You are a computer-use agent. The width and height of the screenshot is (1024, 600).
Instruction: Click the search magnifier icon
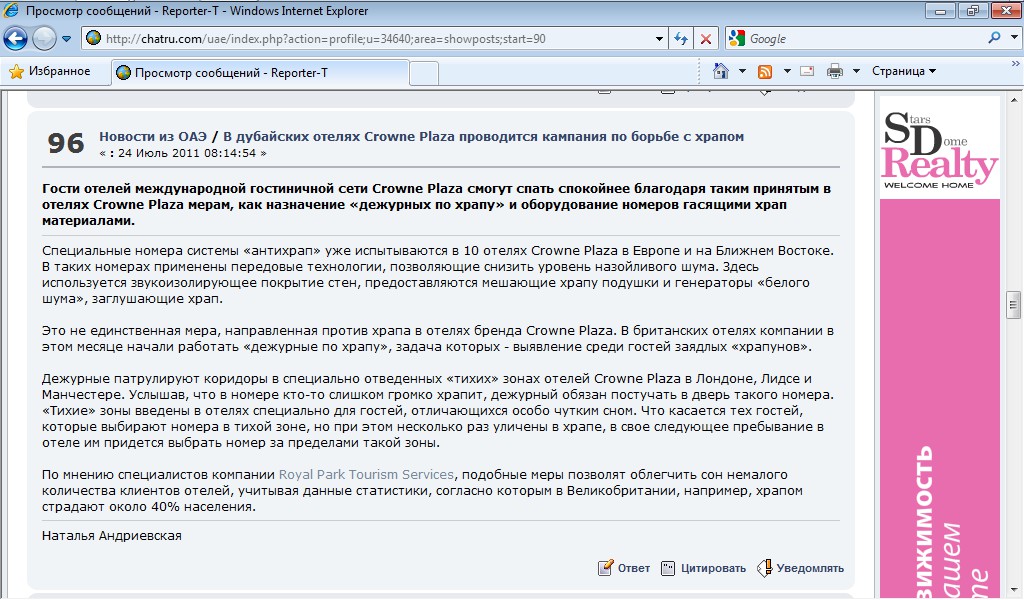994,38
